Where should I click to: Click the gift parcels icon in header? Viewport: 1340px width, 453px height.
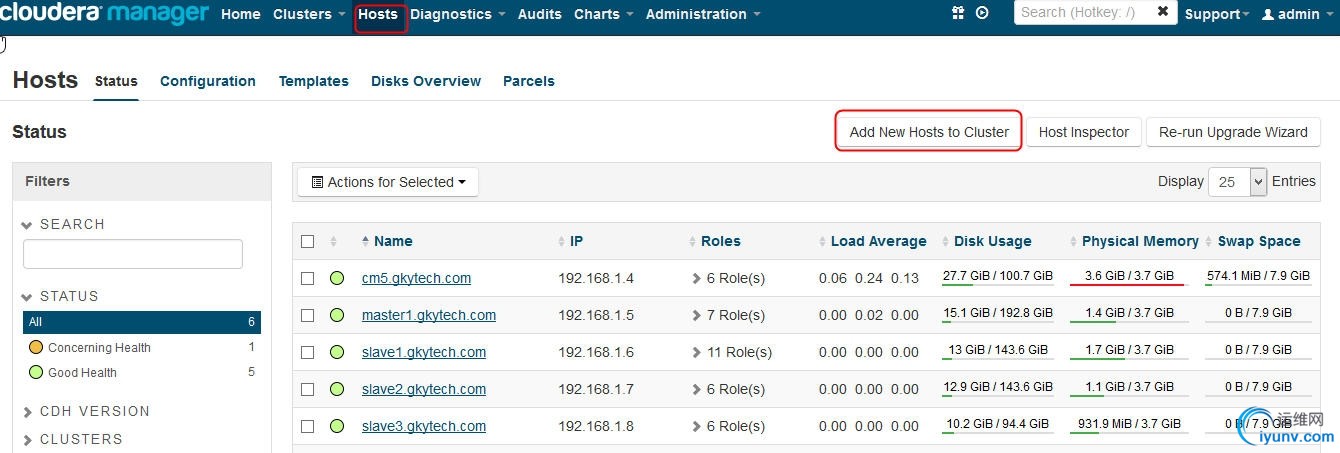[957, 14]
